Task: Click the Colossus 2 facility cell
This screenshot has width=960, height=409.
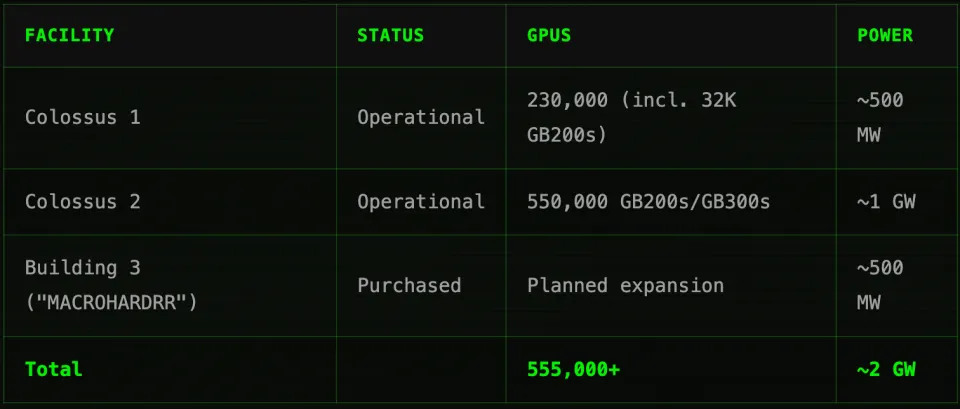Action: [x=83, y=201]
